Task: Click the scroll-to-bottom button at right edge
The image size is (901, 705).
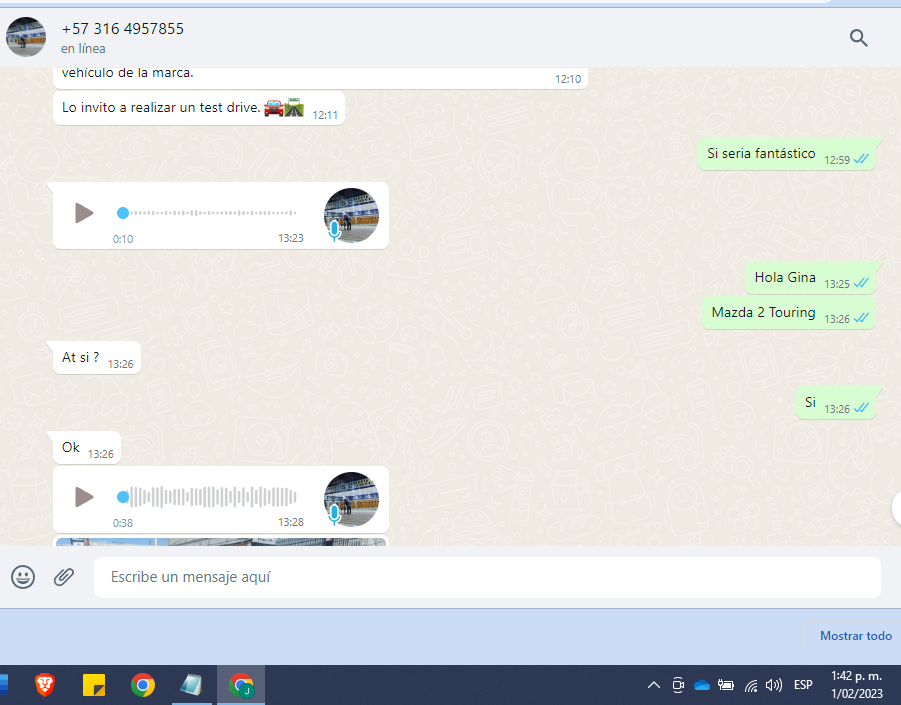Action: point(896,508)
